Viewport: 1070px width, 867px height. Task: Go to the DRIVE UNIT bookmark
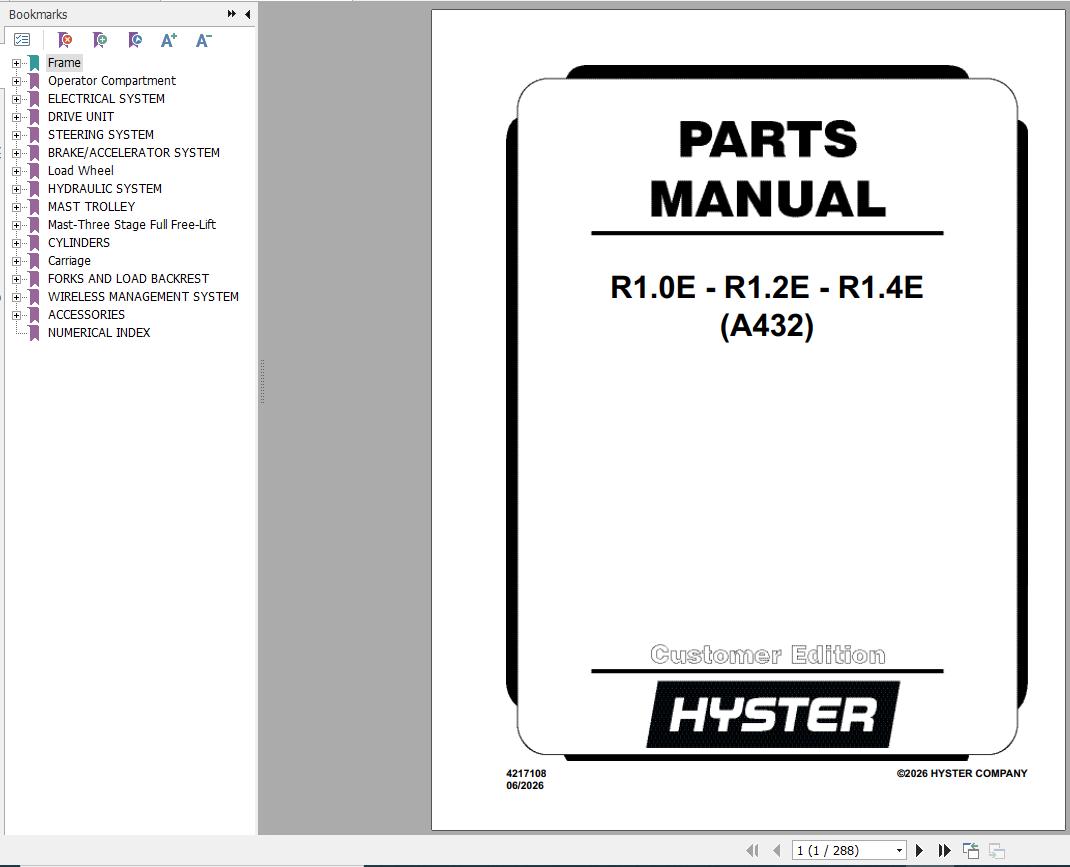click(x=81, y=117)
